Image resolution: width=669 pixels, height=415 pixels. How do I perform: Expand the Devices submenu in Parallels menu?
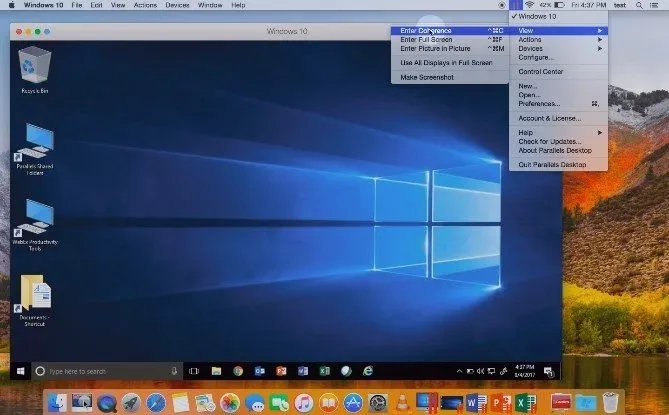pos(558,48)
